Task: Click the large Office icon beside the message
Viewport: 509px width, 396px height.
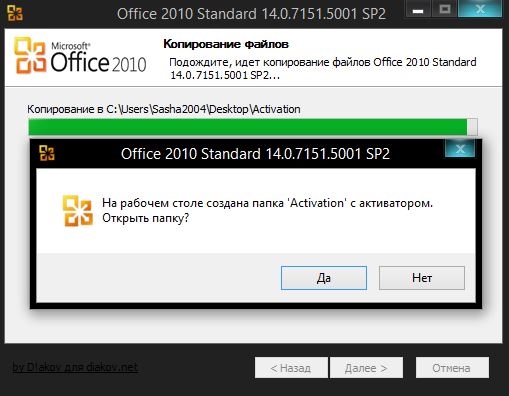Action: click(77, 211)
